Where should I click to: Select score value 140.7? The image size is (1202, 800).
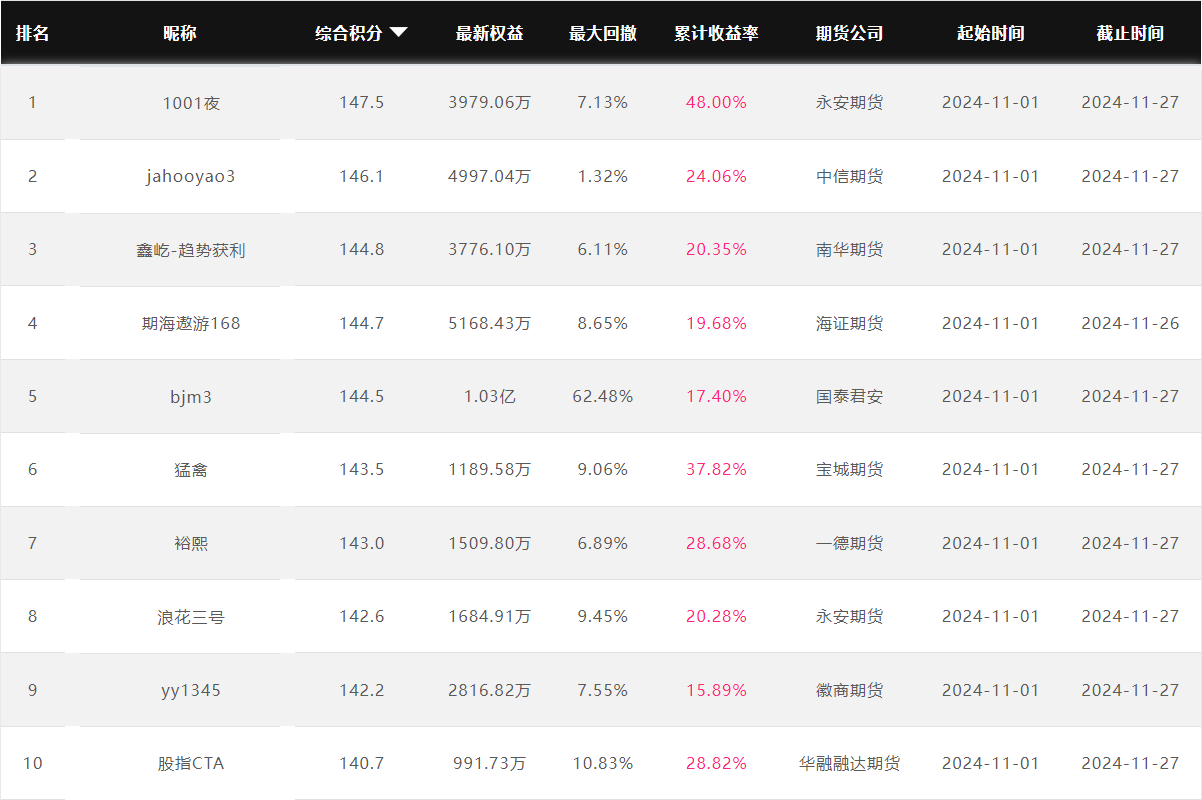pos(362,763)
